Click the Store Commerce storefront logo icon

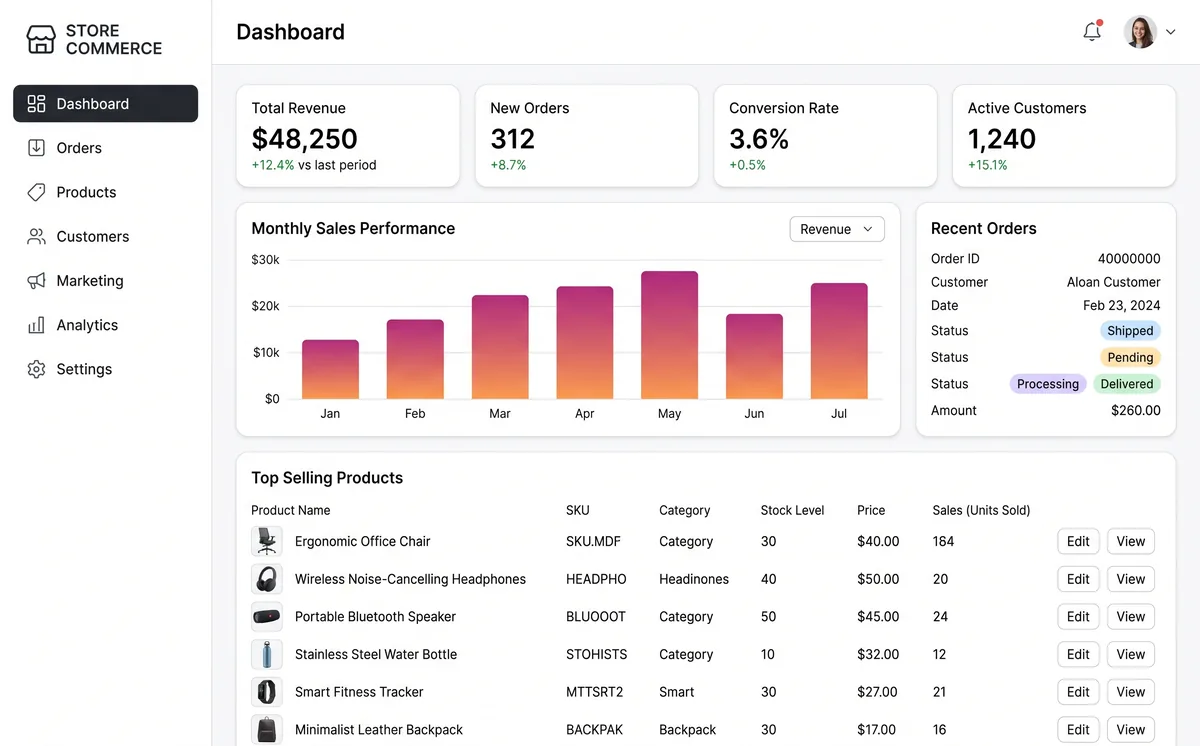point(41,39)
